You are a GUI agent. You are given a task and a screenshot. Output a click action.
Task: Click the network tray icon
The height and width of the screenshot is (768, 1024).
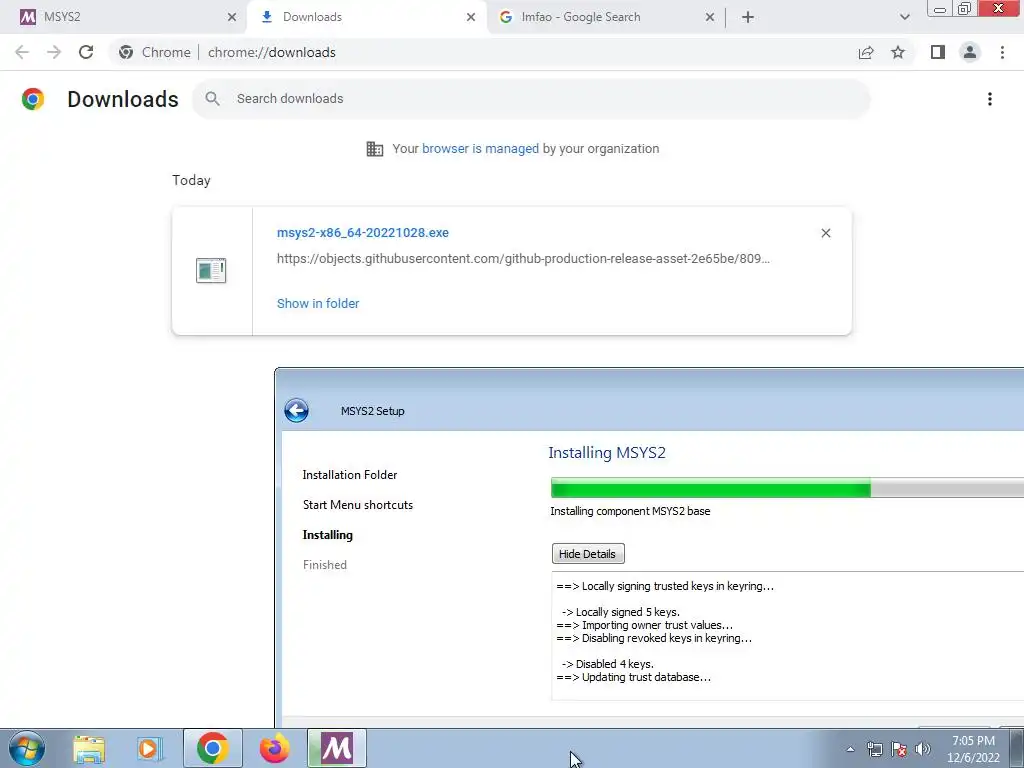874,749
